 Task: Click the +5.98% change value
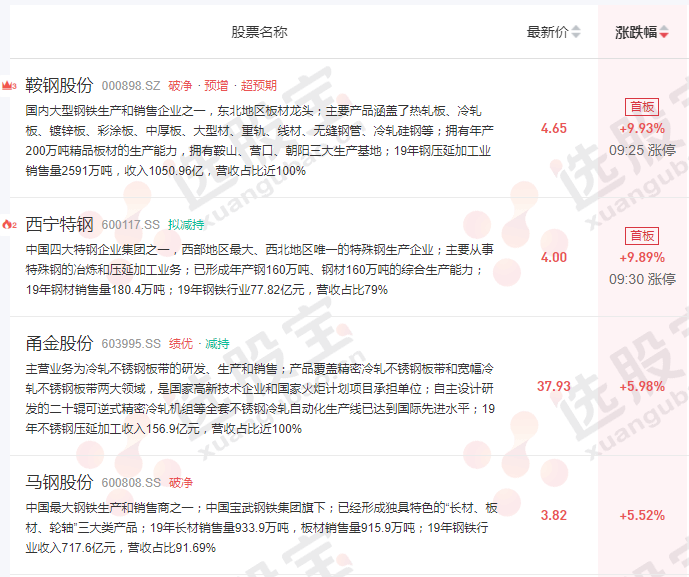pyautogui.click(x=642, y=386)
